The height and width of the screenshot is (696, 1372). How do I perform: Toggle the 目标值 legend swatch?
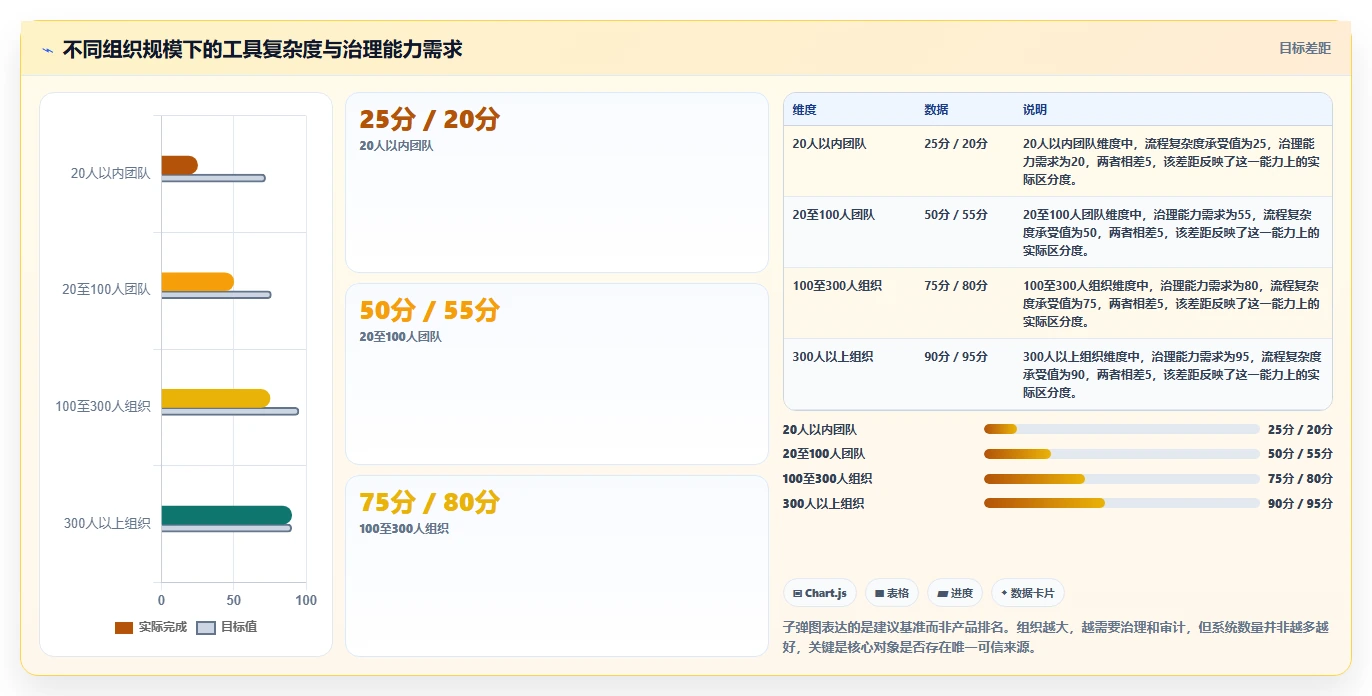(206, 628)
